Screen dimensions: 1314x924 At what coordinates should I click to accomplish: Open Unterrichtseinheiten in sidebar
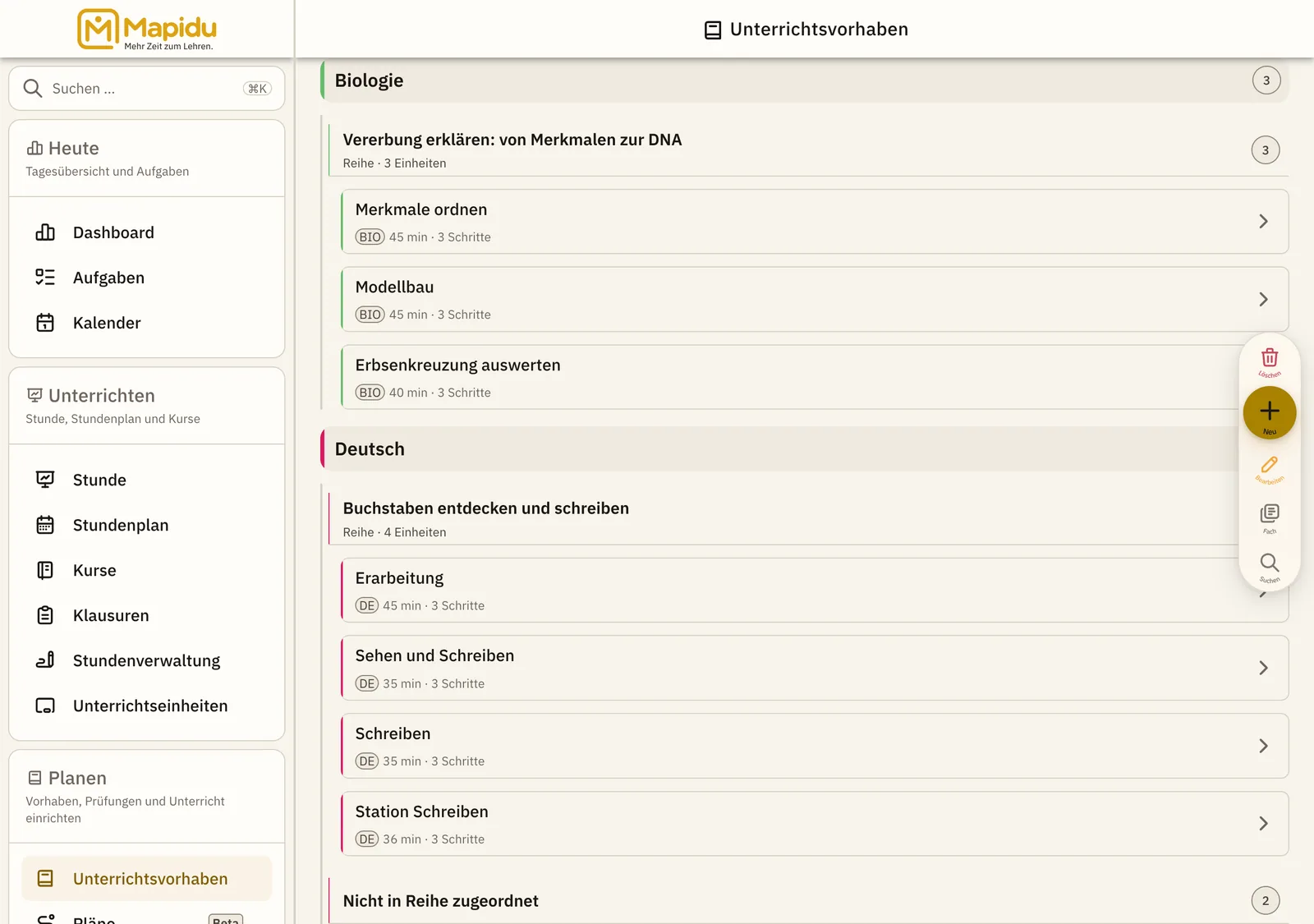(x=147, y=706)
